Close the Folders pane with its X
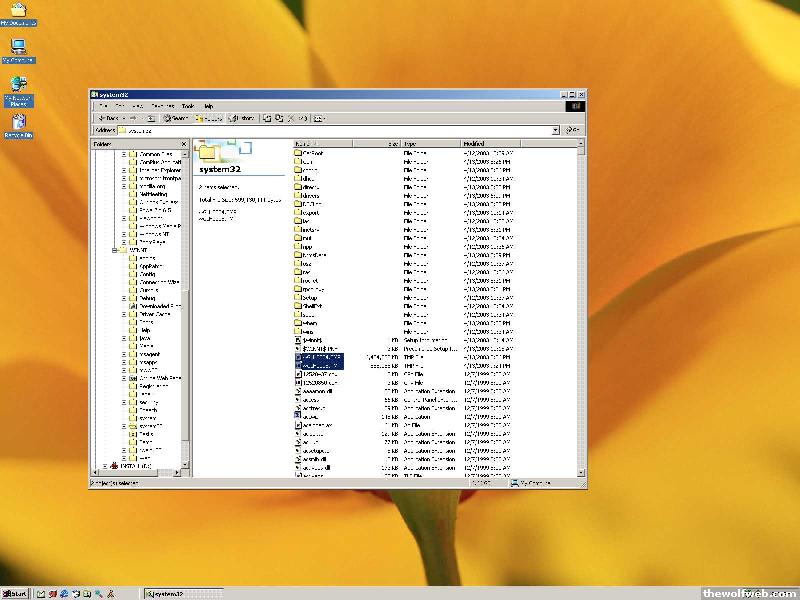 click(x=185, y=144)
